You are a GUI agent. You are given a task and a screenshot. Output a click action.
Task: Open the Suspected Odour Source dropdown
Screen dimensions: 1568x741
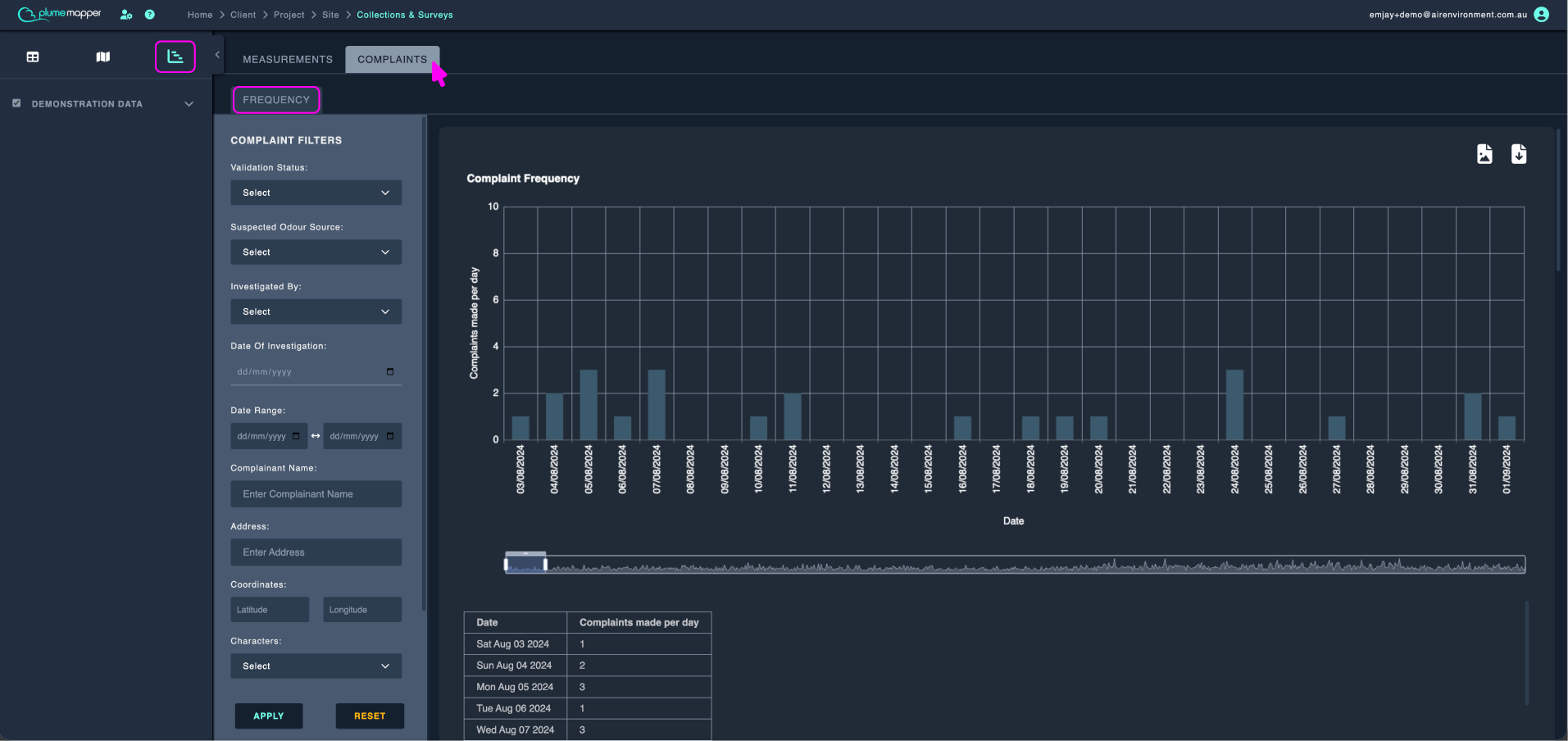click(316, 252)
